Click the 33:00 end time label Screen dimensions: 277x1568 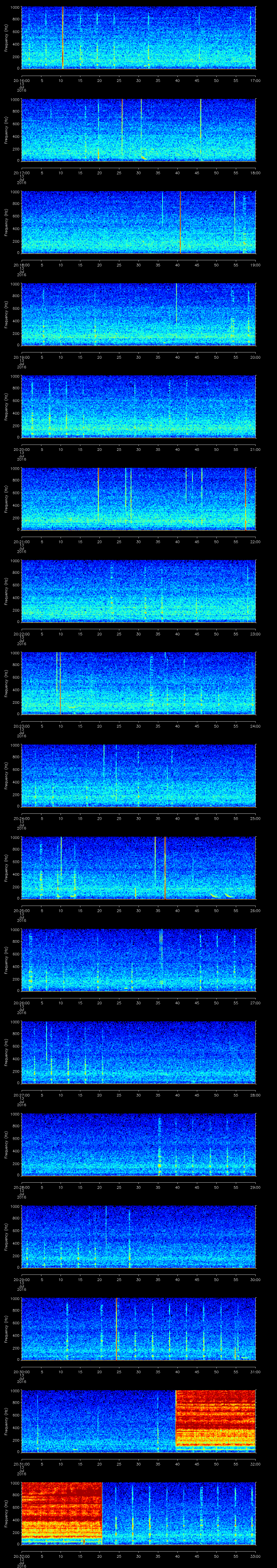256,1556
